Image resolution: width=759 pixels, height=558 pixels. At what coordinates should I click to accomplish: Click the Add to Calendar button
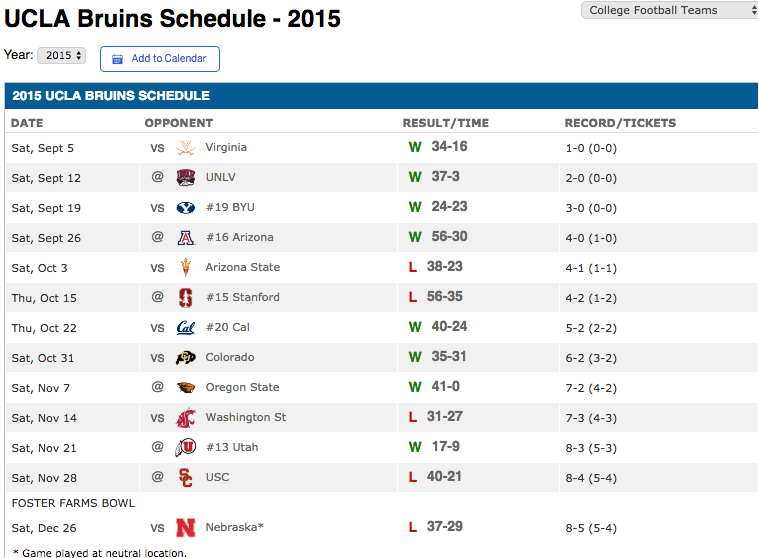(160, 59)
